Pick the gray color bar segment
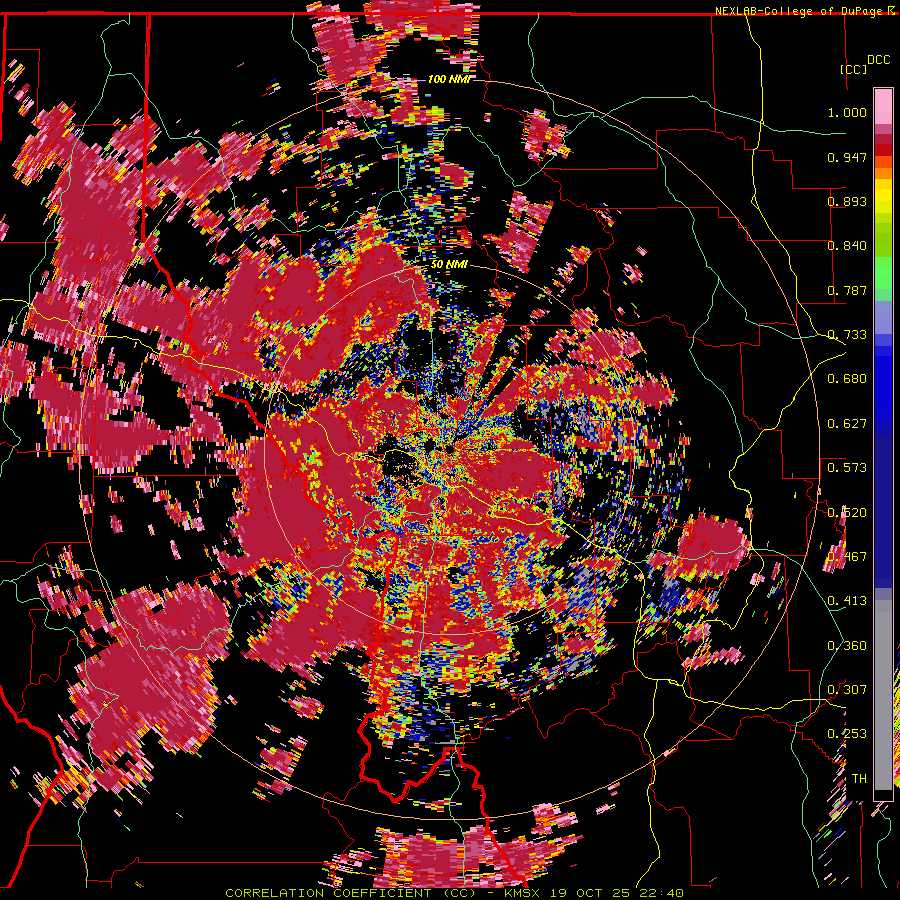 (883, 695)
